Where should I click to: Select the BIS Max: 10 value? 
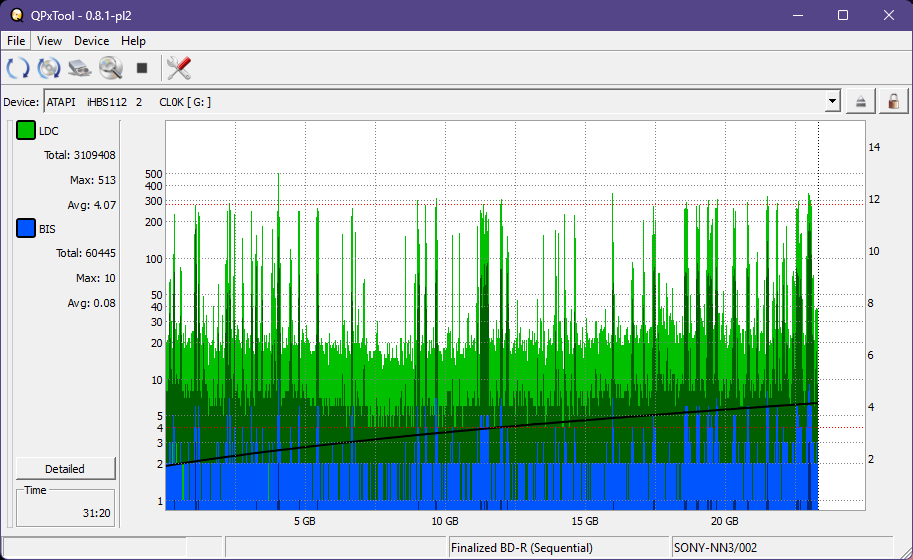tap(95, 278)
